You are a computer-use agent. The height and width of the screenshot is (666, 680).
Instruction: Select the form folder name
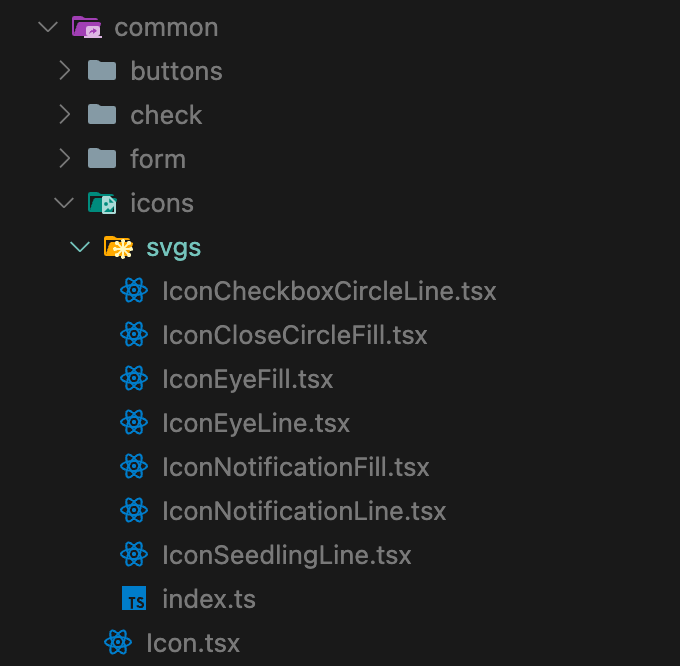pyautogui.click(x=158, y=159)
